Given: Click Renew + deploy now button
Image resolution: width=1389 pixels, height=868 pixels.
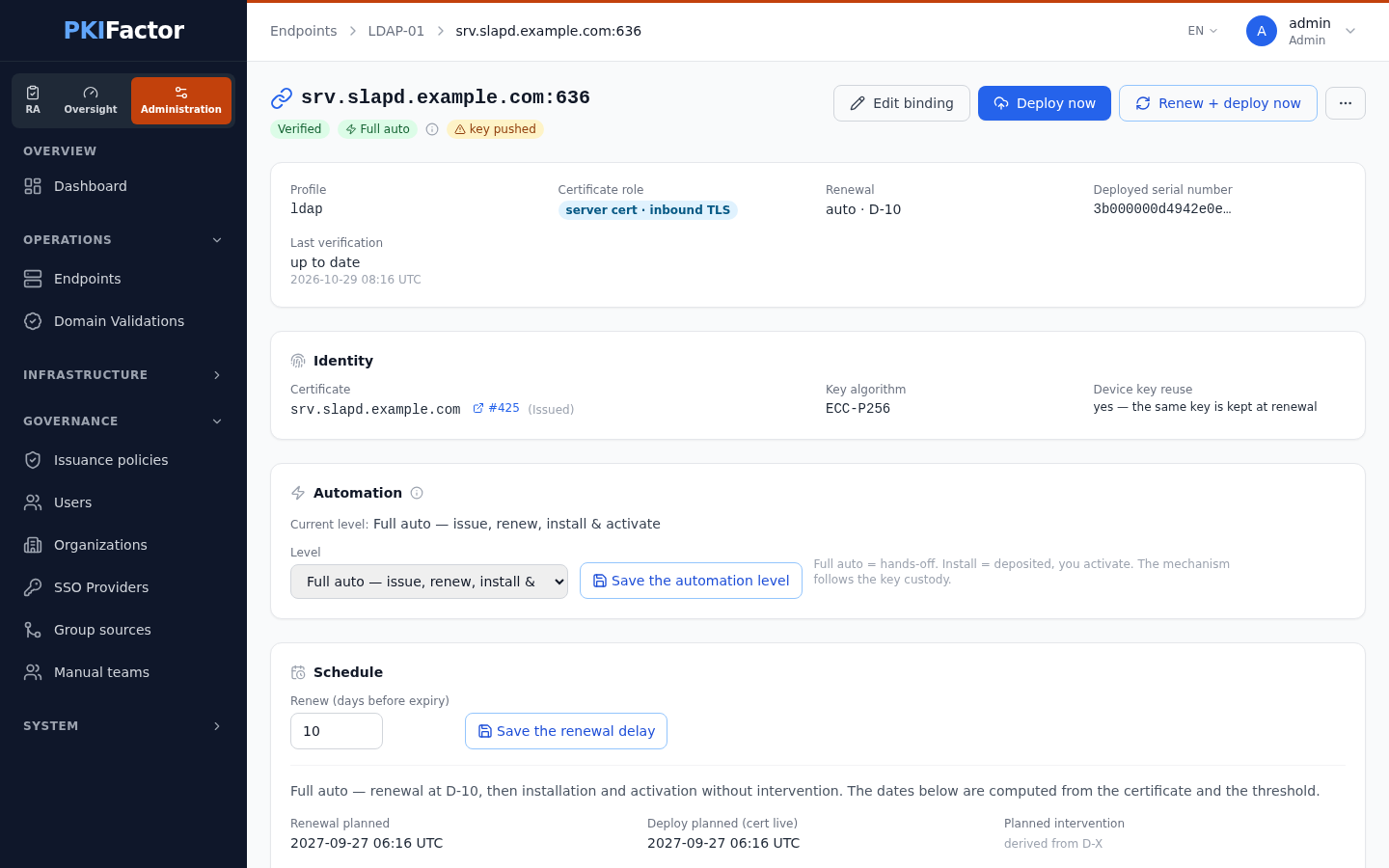Looking at the screenshot, I should pos(1218,103).
